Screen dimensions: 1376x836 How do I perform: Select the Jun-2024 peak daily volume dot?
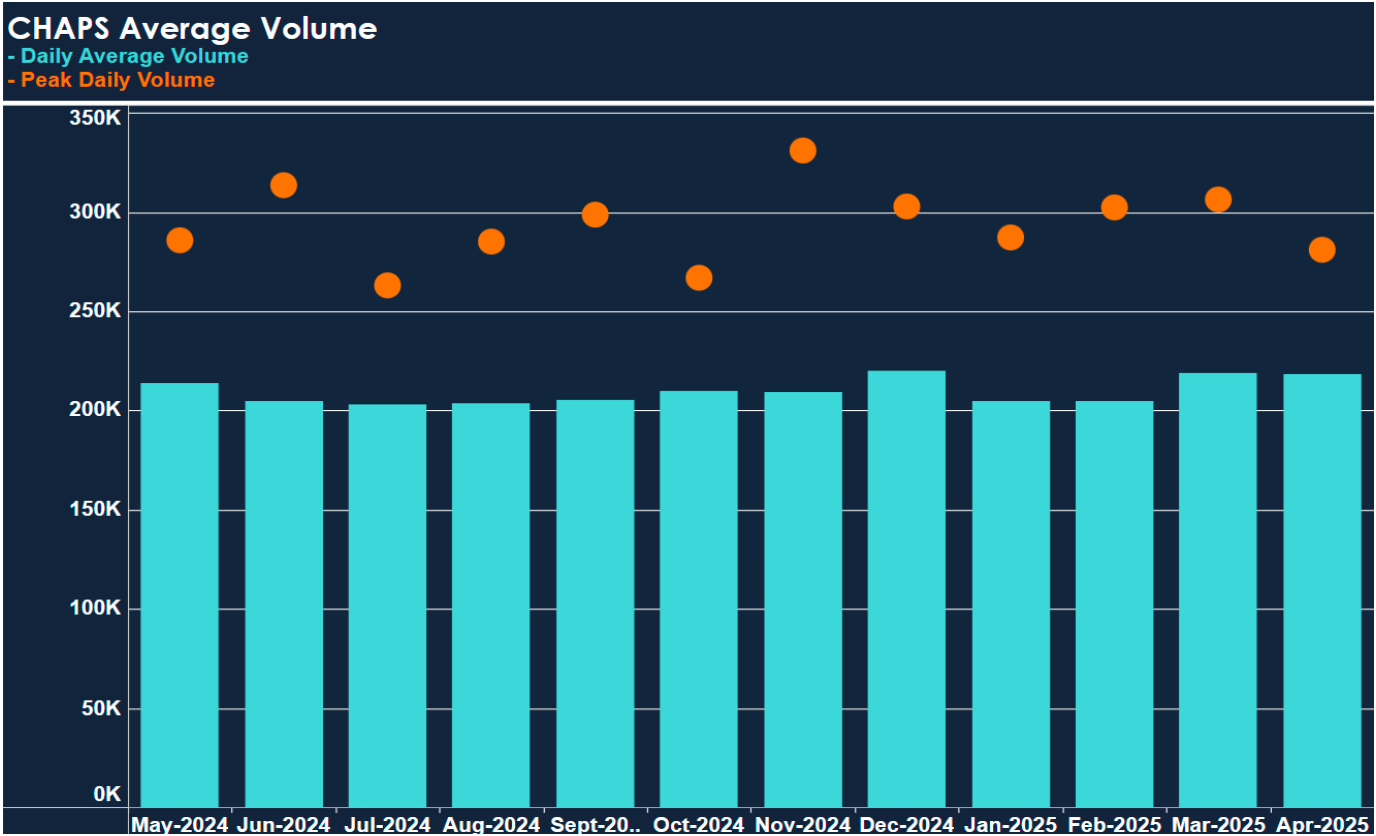click(x=284, y=185)
